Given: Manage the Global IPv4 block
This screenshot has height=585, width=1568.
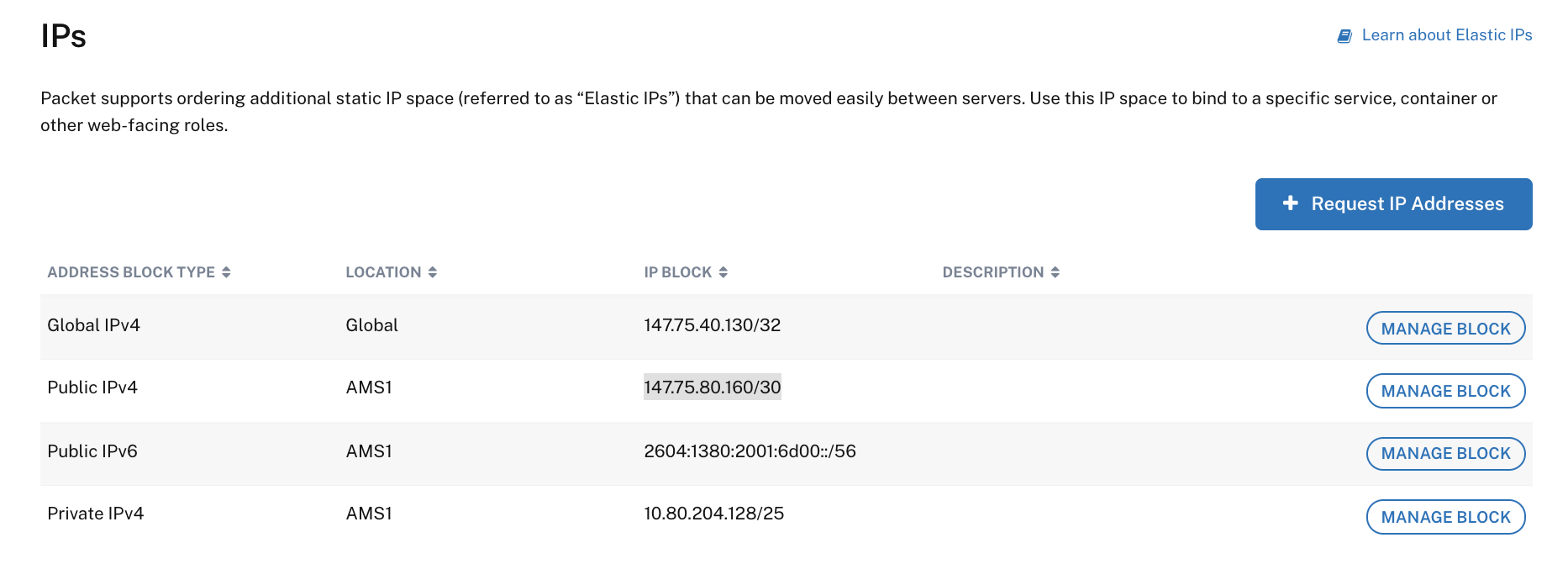Looking at the screenshot, I should tap(1445, 329).
